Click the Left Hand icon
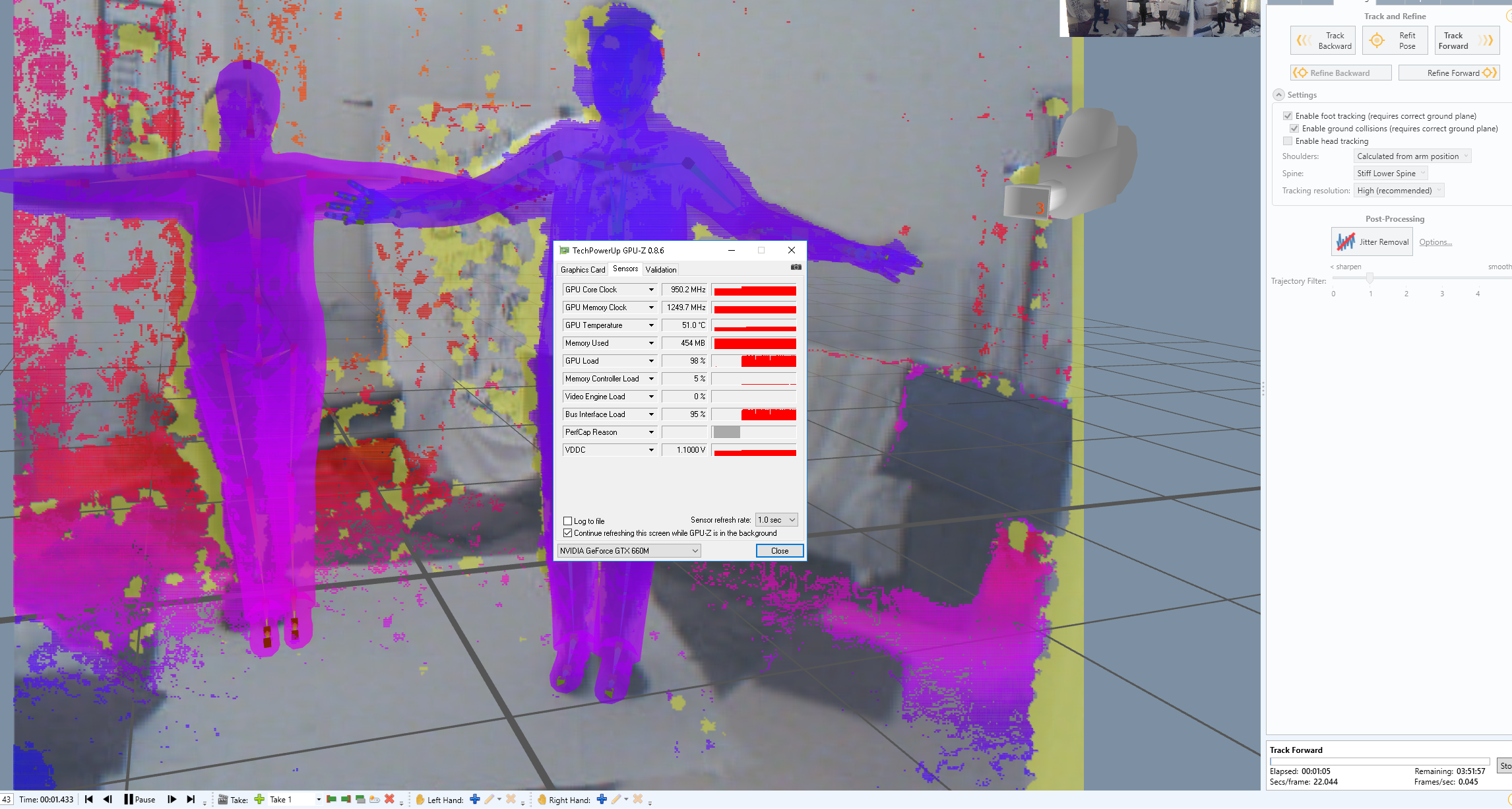This screenshot has width=1512, height=809. tap(420, 799)
